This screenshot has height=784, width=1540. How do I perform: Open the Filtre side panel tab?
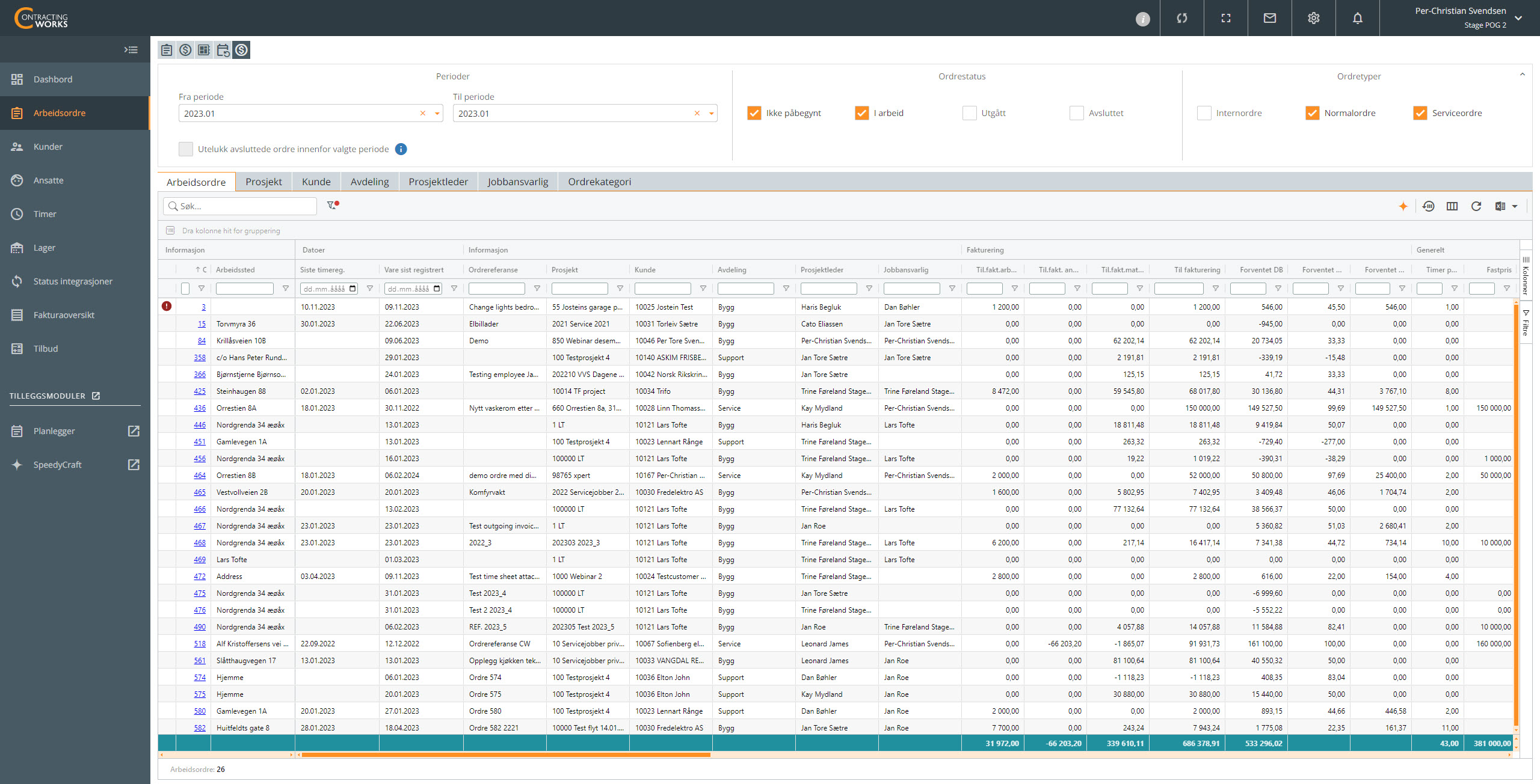point(1526,322)
